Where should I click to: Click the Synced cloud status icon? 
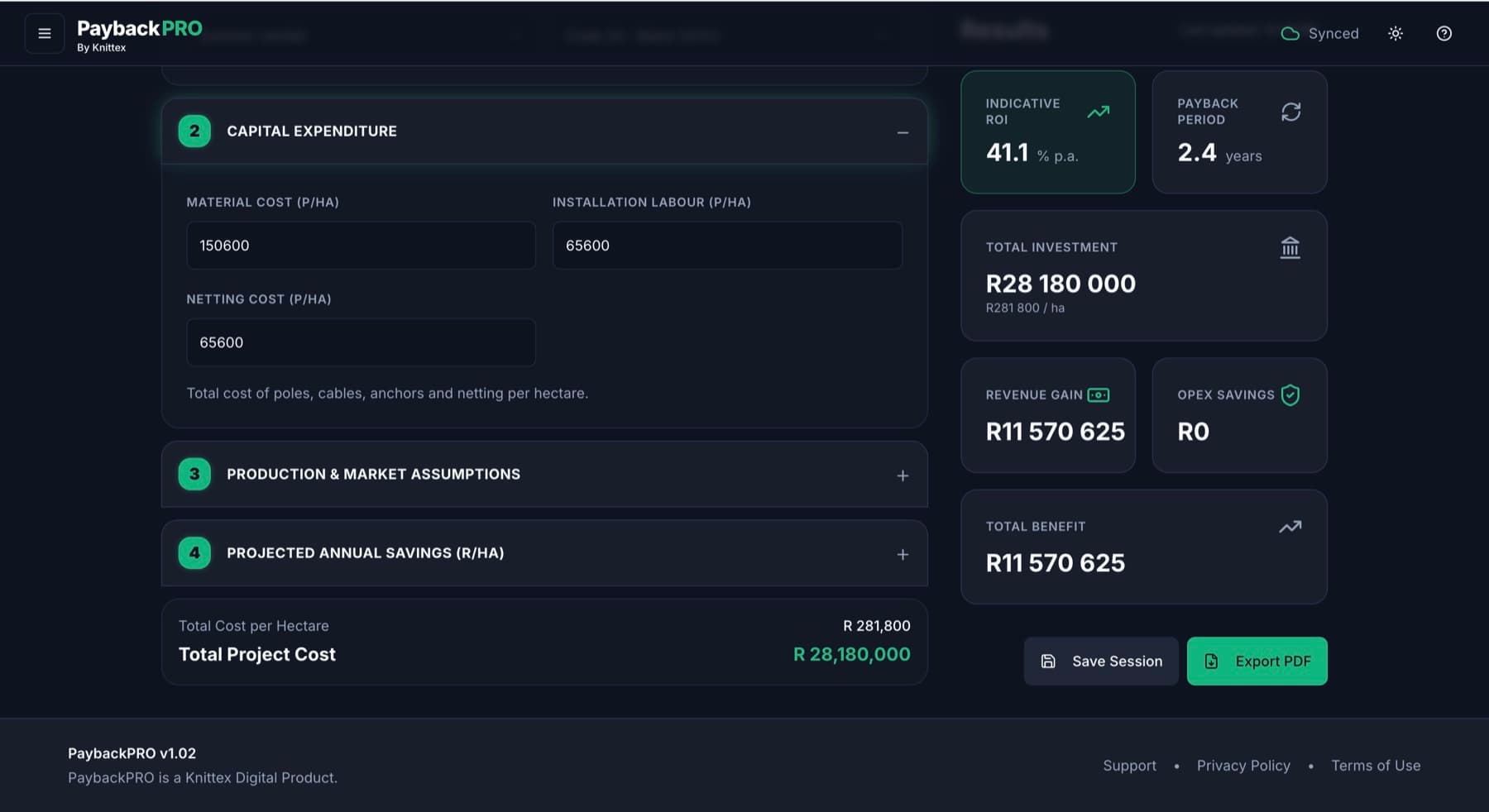coord(1290,34)
